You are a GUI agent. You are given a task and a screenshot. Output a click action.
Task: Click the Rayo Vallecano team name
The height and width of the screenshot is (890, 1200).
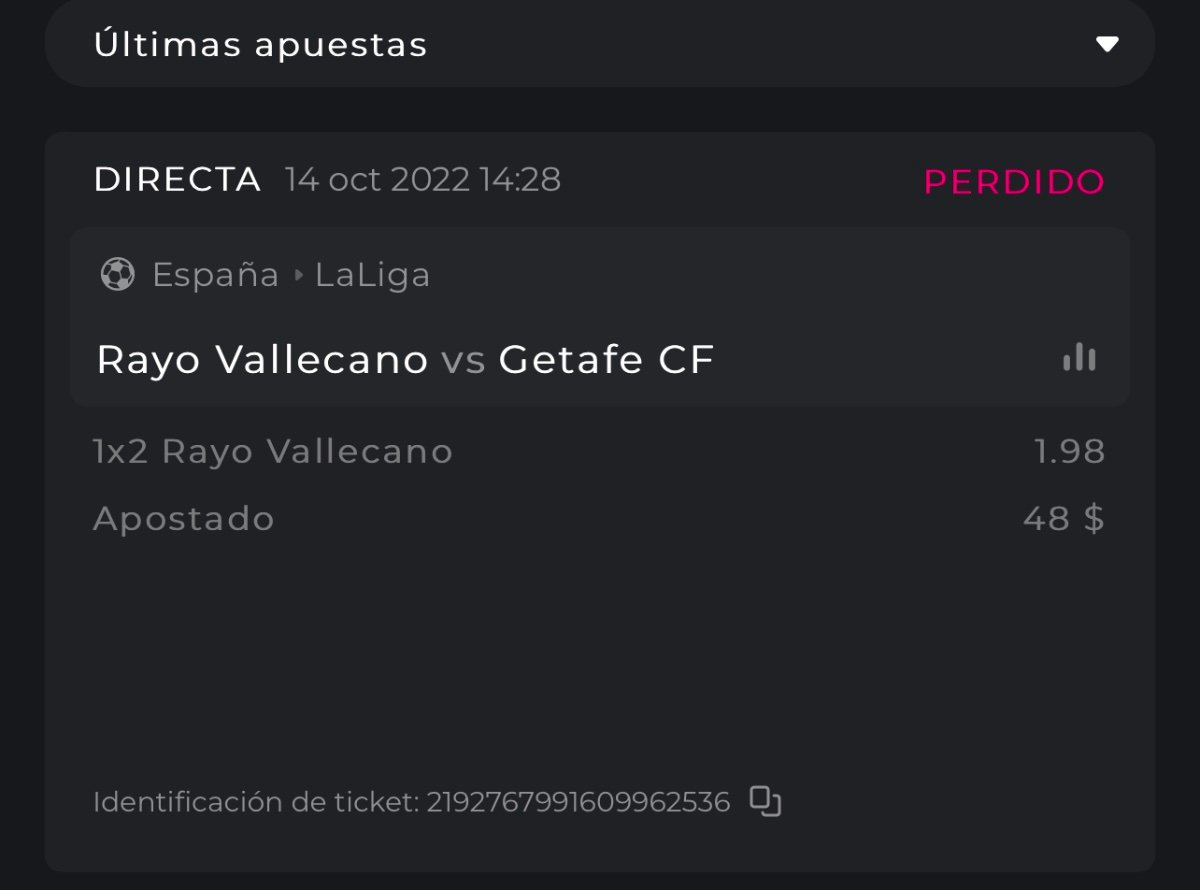[262, 360]
